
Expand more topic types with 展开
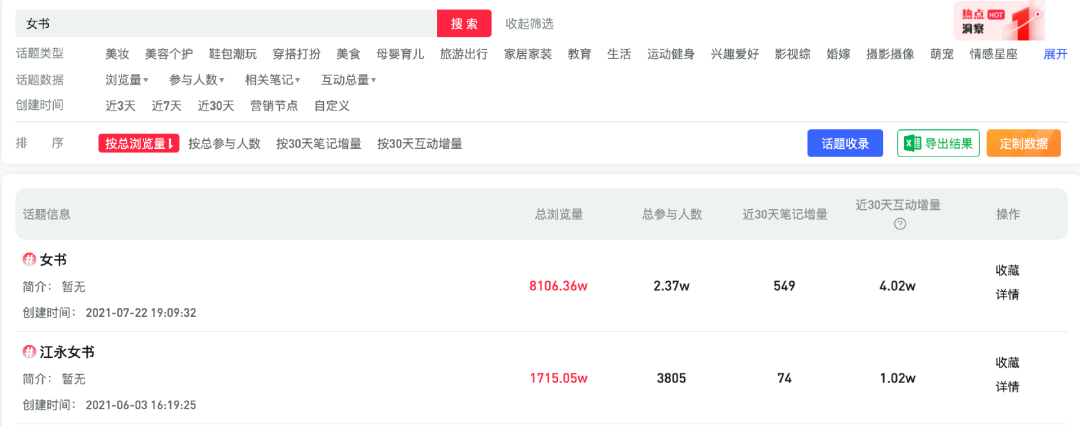[1056, 54]
